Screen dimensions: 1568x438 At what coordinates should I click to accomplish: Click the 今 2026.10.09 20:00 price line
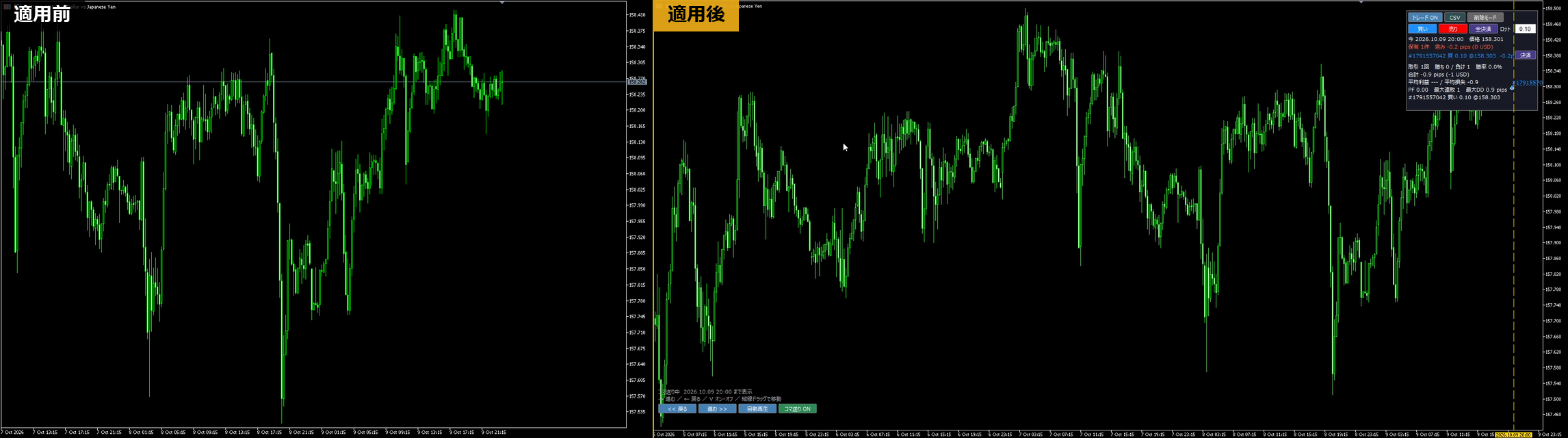click(x=1455, y=39)
